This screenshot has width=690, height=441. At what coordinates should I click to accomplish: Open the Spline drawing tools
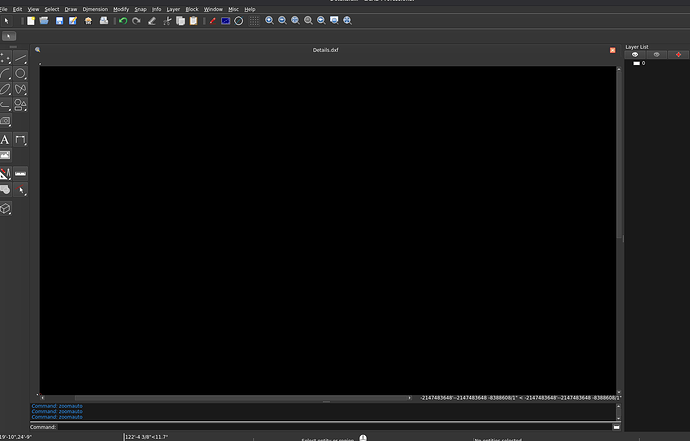20,89
